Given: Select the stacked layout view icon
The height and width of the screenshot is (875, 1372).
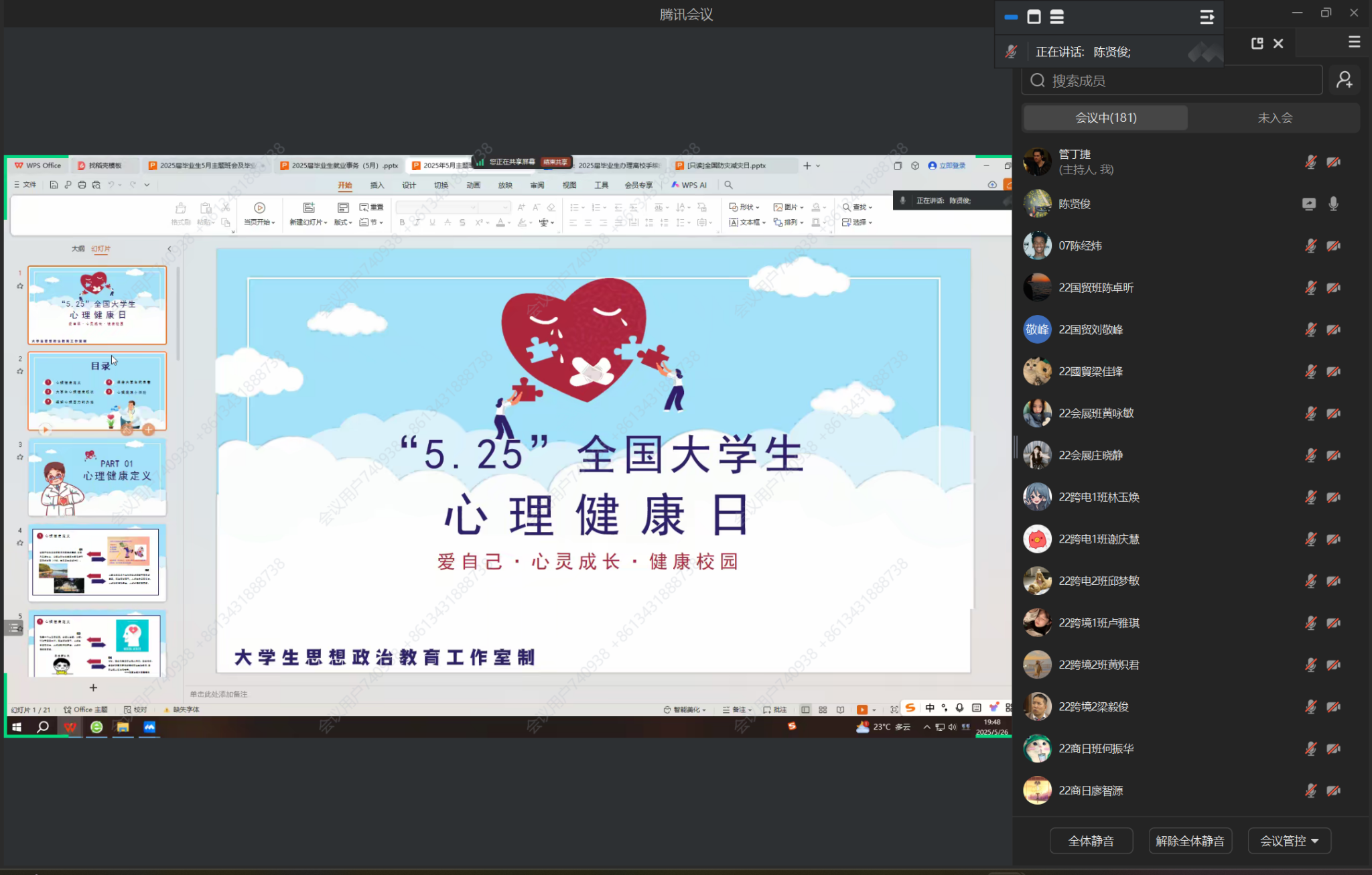Looking at the screenshot, I should click(x=1056, y=17).
